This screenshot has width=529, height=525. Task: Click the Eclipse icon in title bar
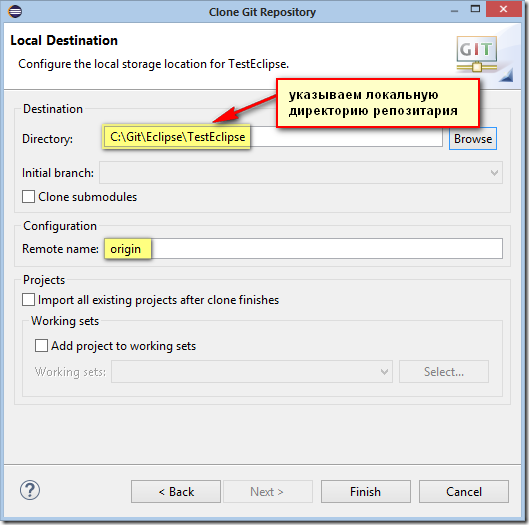[x=15, y=11]
